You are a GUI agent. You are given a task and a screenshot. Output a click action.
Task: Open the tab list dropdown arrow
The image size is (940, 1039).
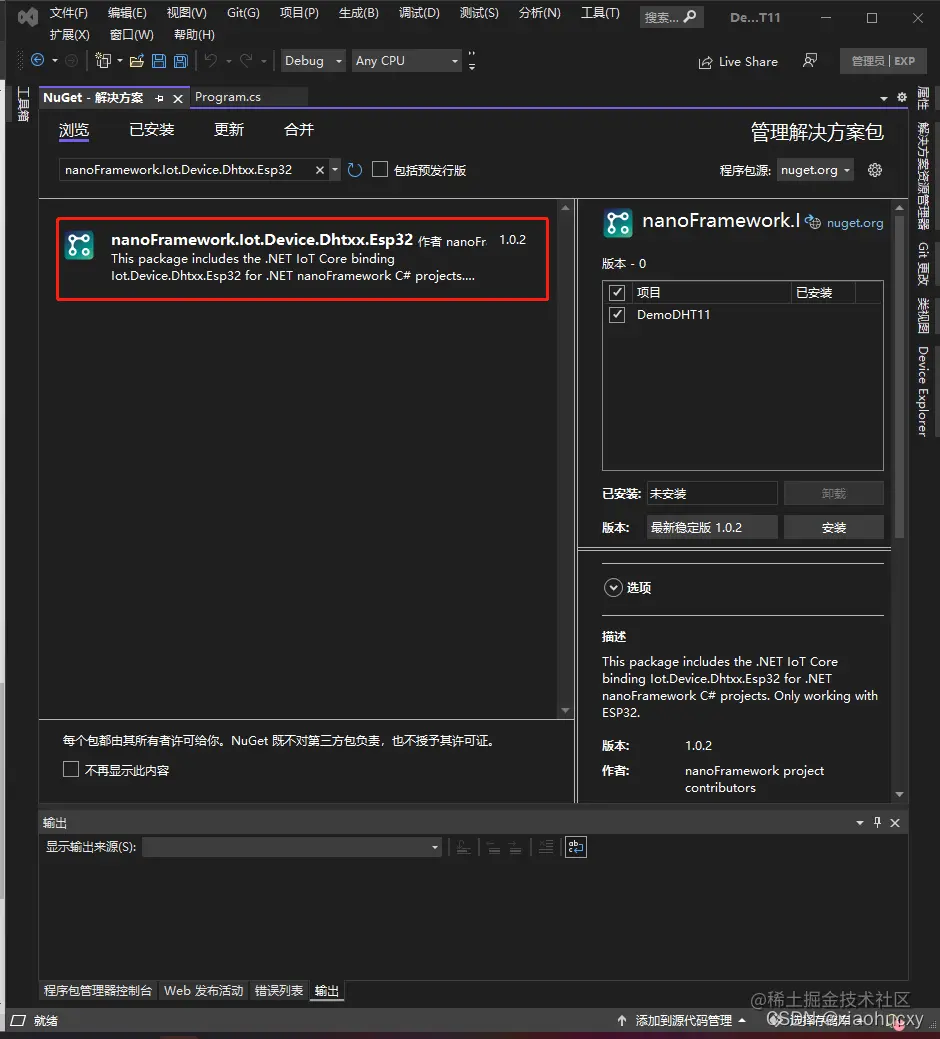(884, 98)
